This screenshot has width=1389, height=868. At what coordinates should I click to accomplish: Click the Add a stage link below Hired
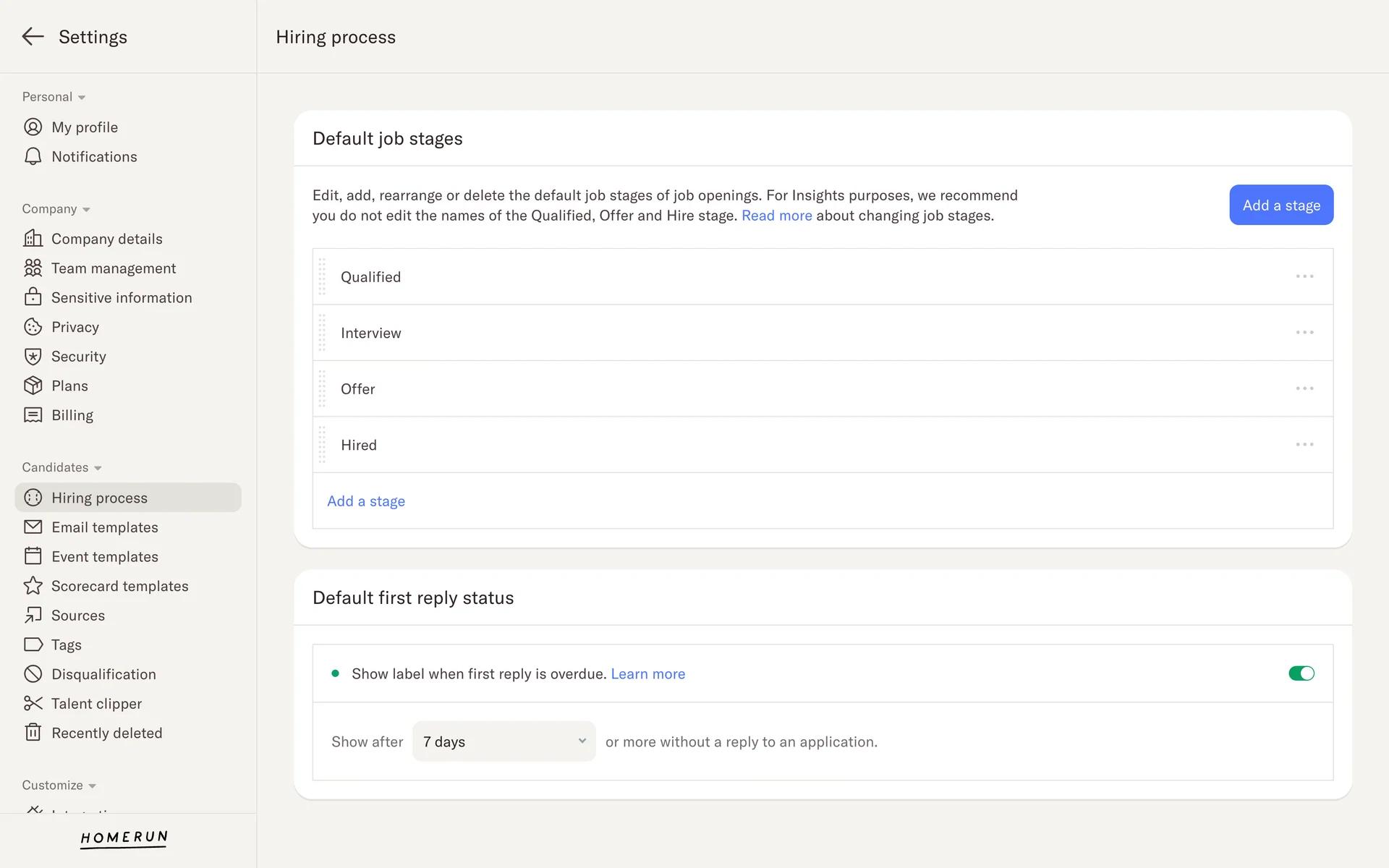point(366,501)
